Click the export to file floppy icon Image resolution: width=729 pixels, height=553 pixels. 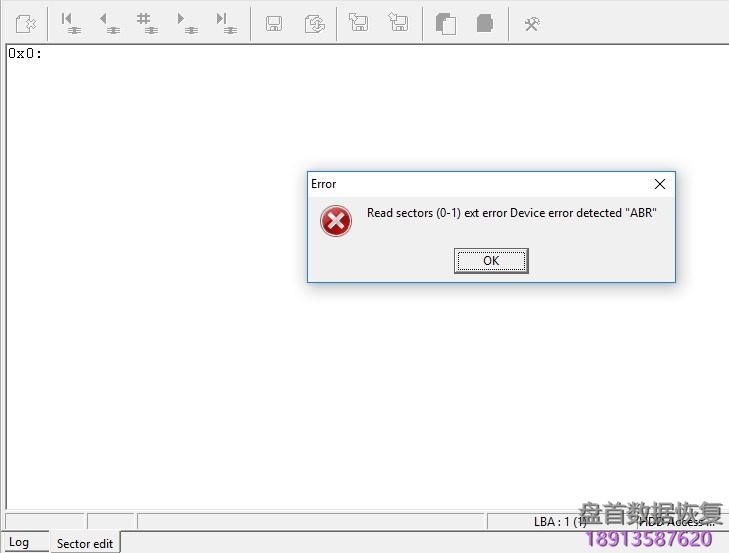point(358,22)
